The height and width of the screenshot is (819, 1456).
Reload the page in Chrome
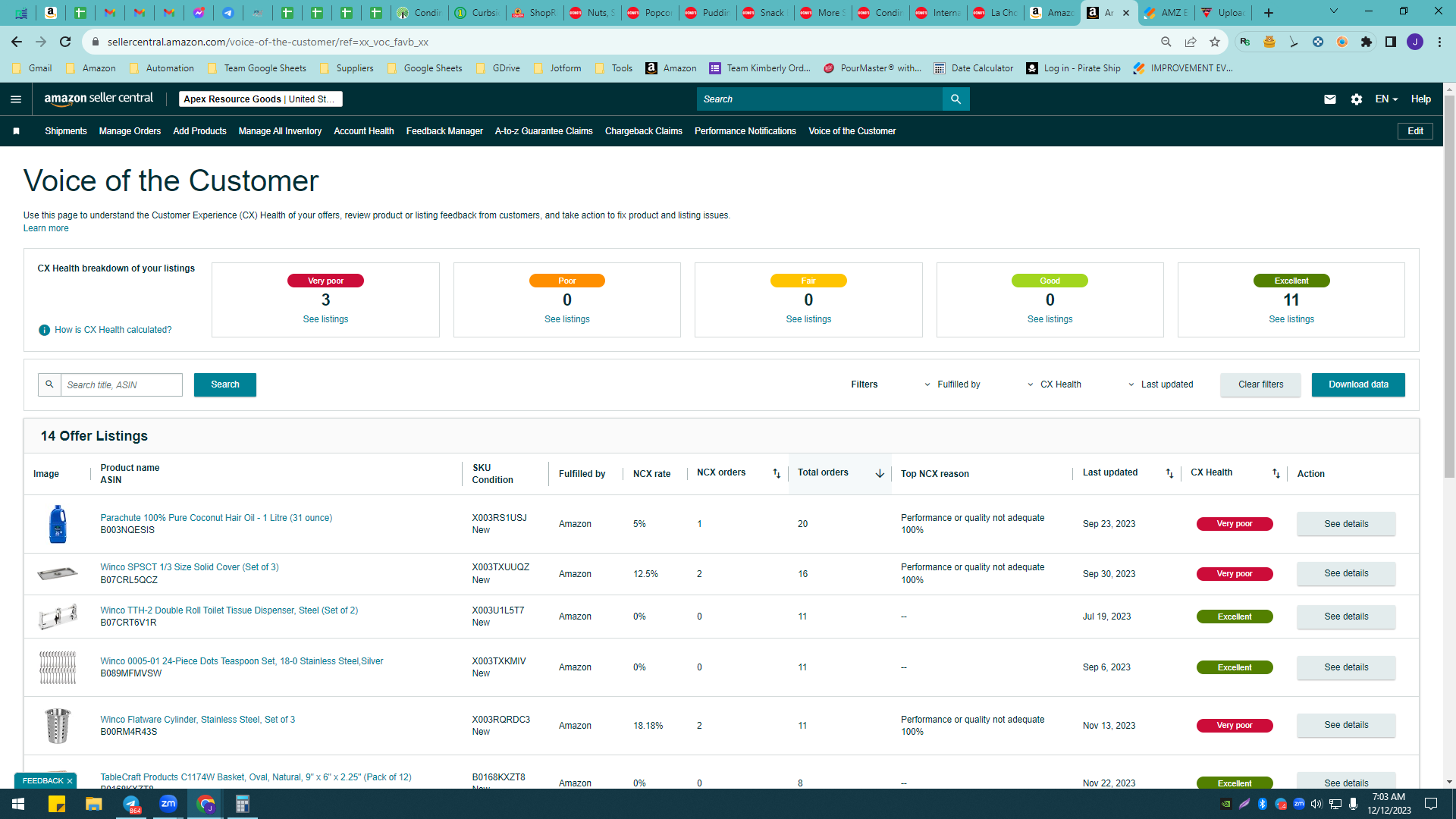pos(65,42)
